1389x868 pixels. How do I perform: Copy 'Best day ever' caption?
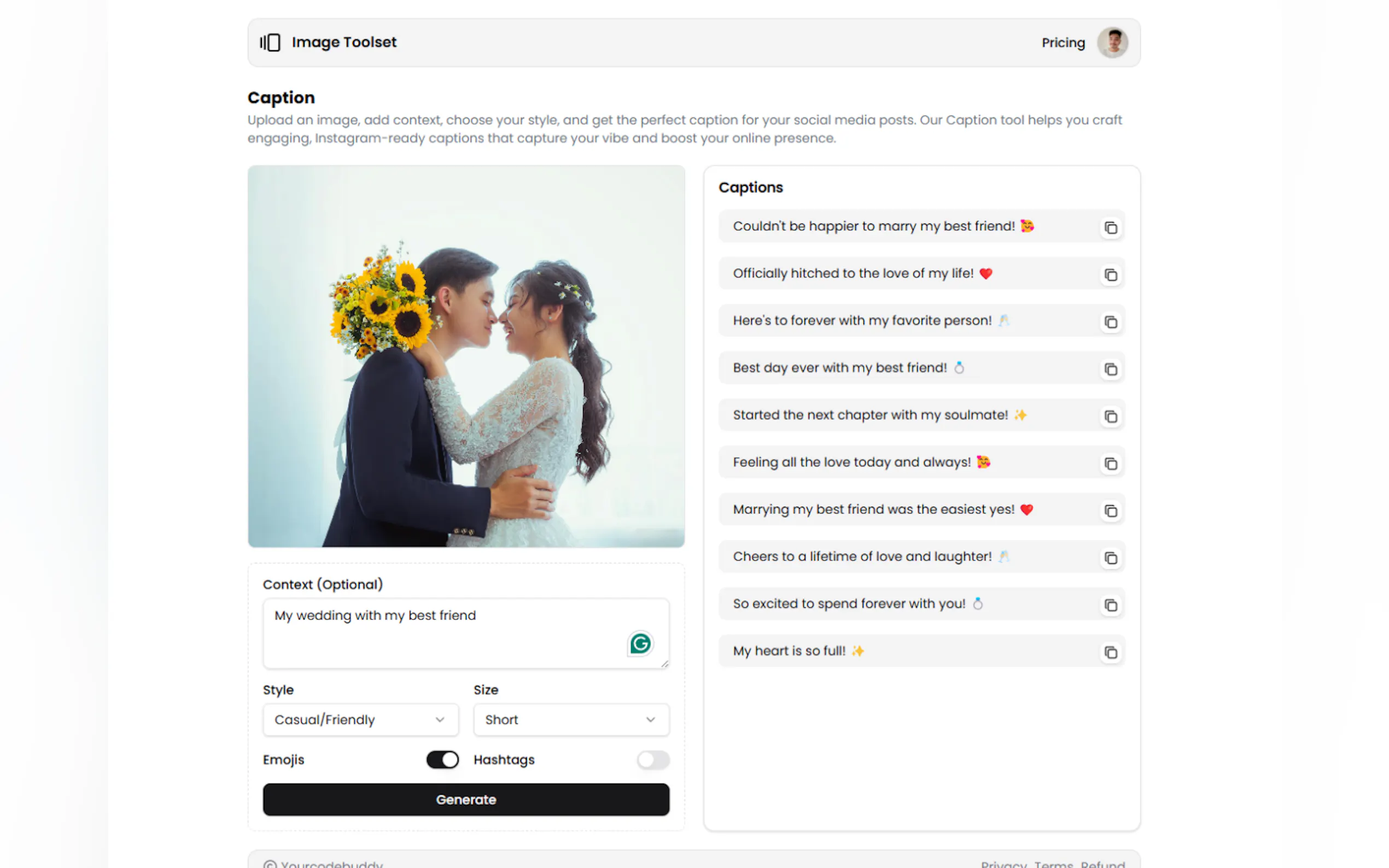click(x=1110, y=369)
